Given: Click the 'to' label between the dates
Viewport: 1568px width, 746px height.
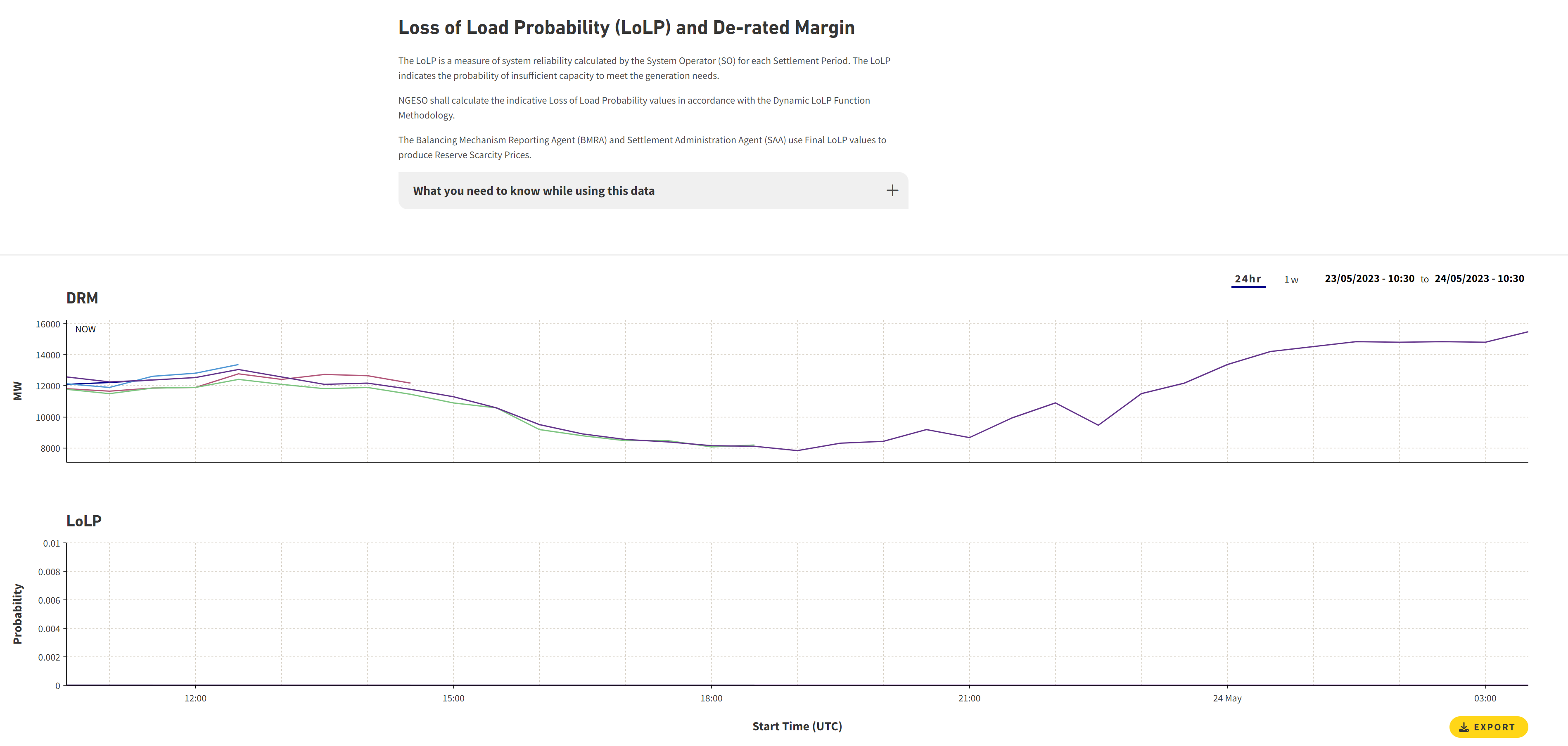Looking at the screenshot, I should tap(1425, 279).
